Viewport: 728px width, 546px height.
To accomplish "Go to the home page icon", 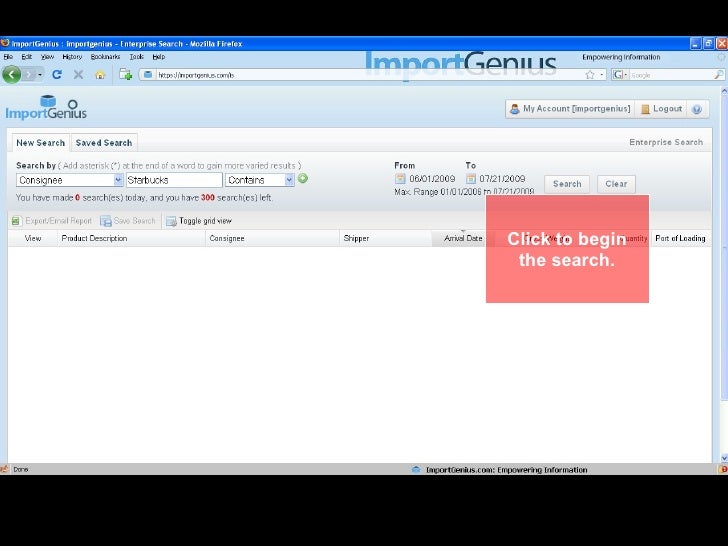I will pyautogui.click(x=100, y=75).
